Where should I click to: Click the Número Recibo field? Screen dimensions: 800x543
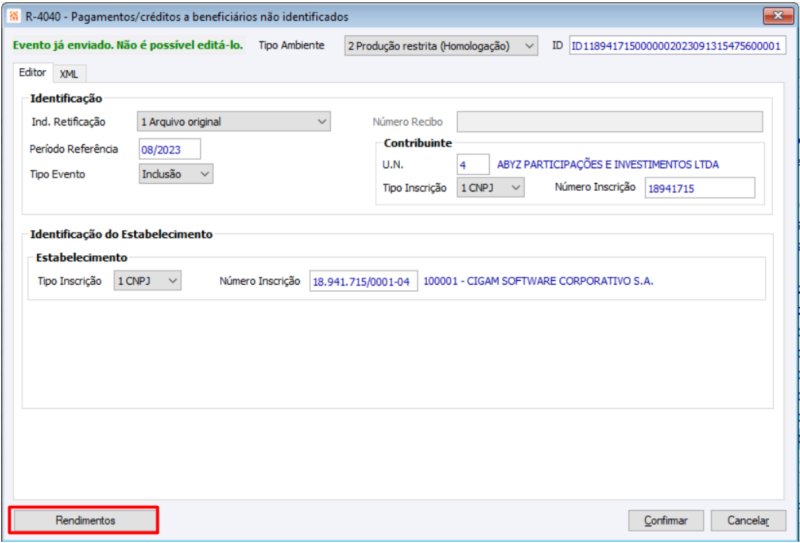[x=610, y=122]
